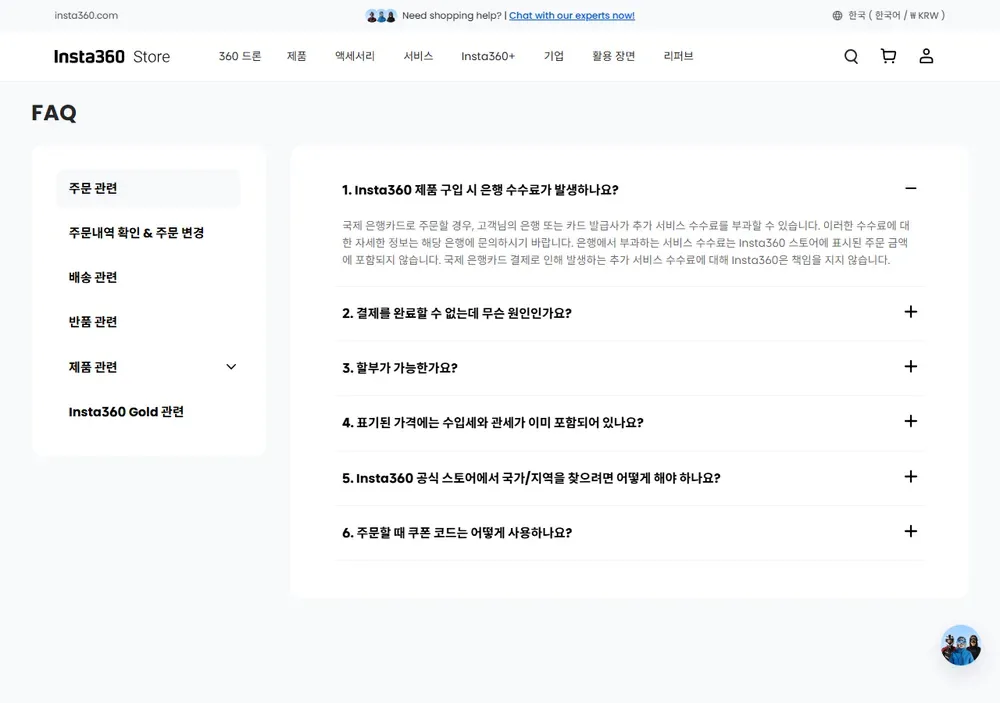Open the chat experts avatar bubble
The width and height of the screenshot is (1000, 703).
click(961, 646)
